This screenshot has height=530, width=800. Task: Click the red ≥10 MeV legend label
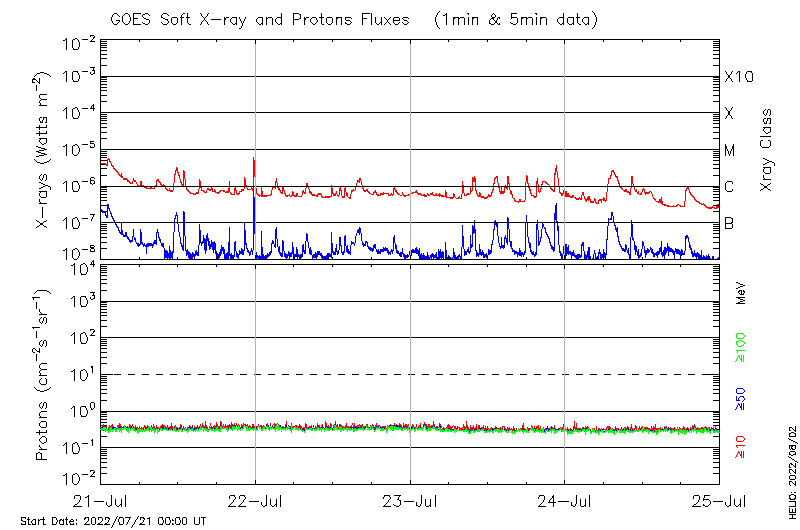pyautogui.click(x=741, y=447)
